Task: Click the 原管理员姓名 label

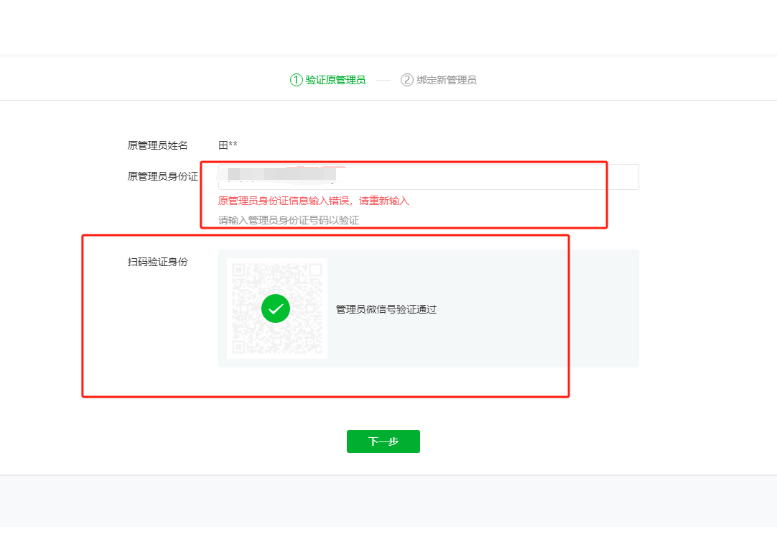Action: (x=158, y=145)
